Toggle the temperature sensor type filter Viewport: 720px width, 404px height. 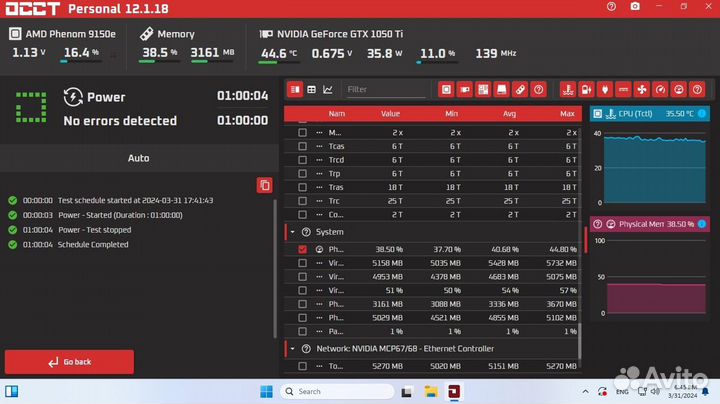[x=568, y=90]
